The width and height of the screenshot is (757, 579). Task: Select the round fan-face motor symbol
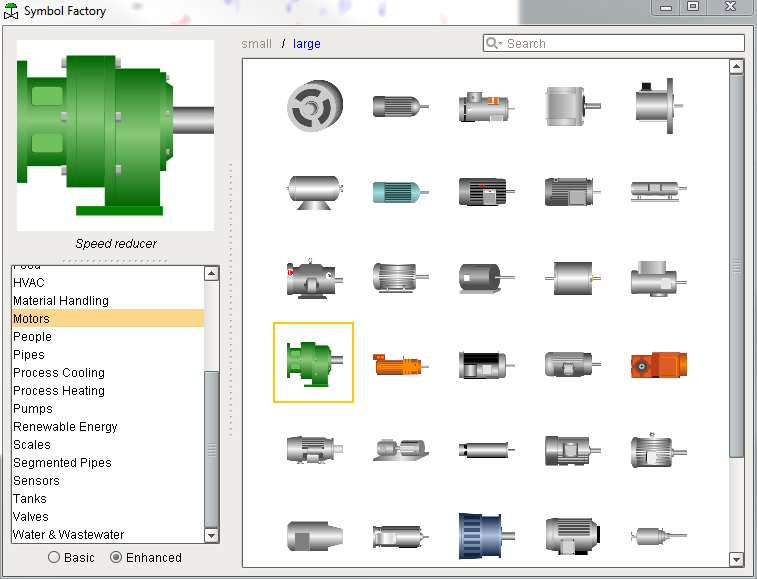pyautogui.click(x=314, y=104)
